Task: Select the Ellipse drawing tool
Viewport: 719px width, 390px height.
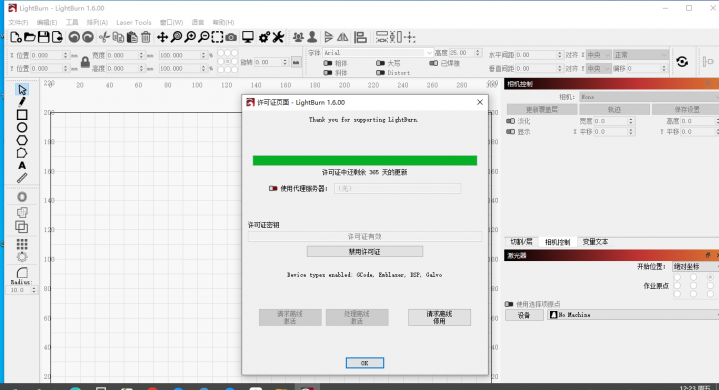Action: click(22, 127)
